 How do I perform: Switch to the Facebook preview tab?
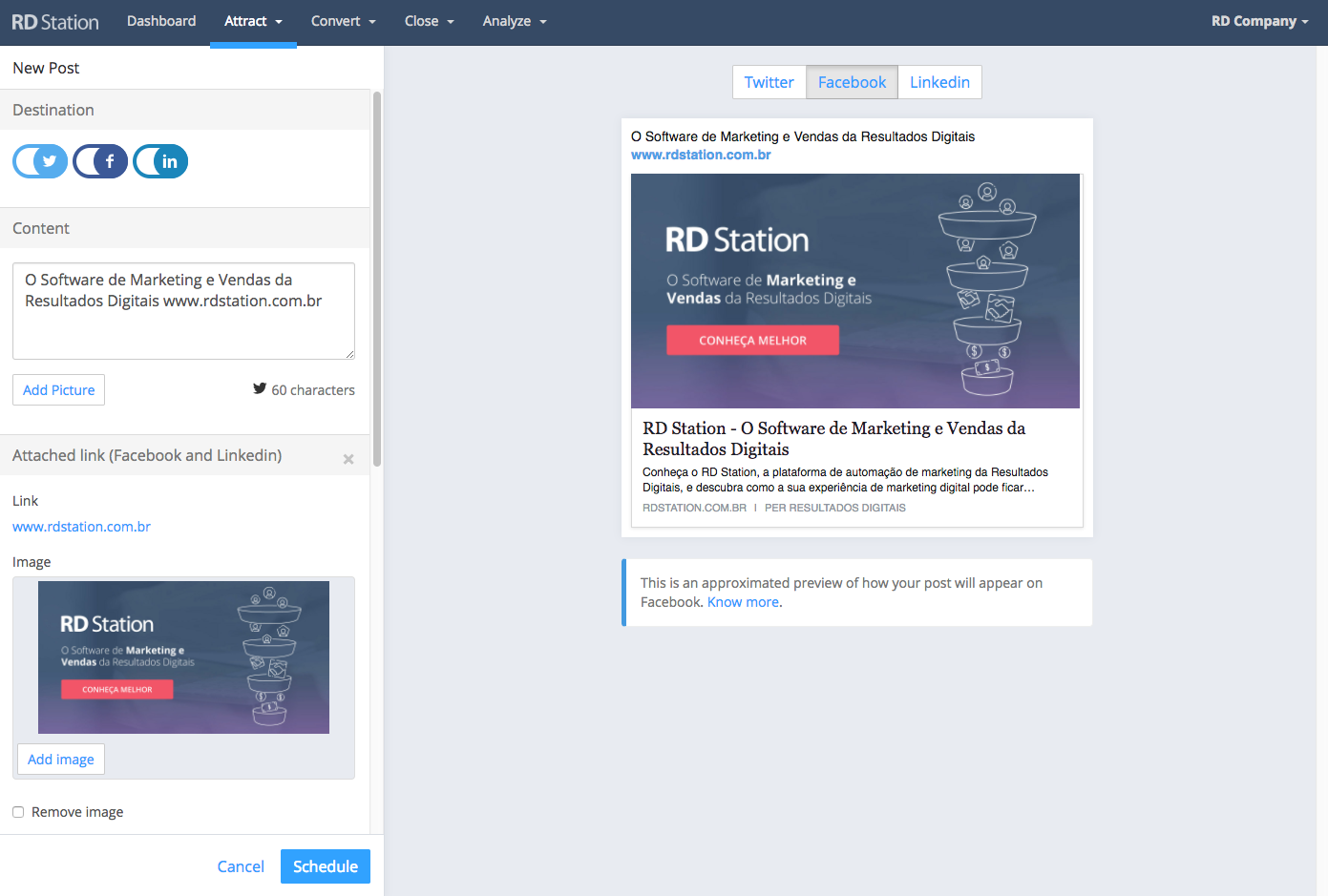pos(853,82)
